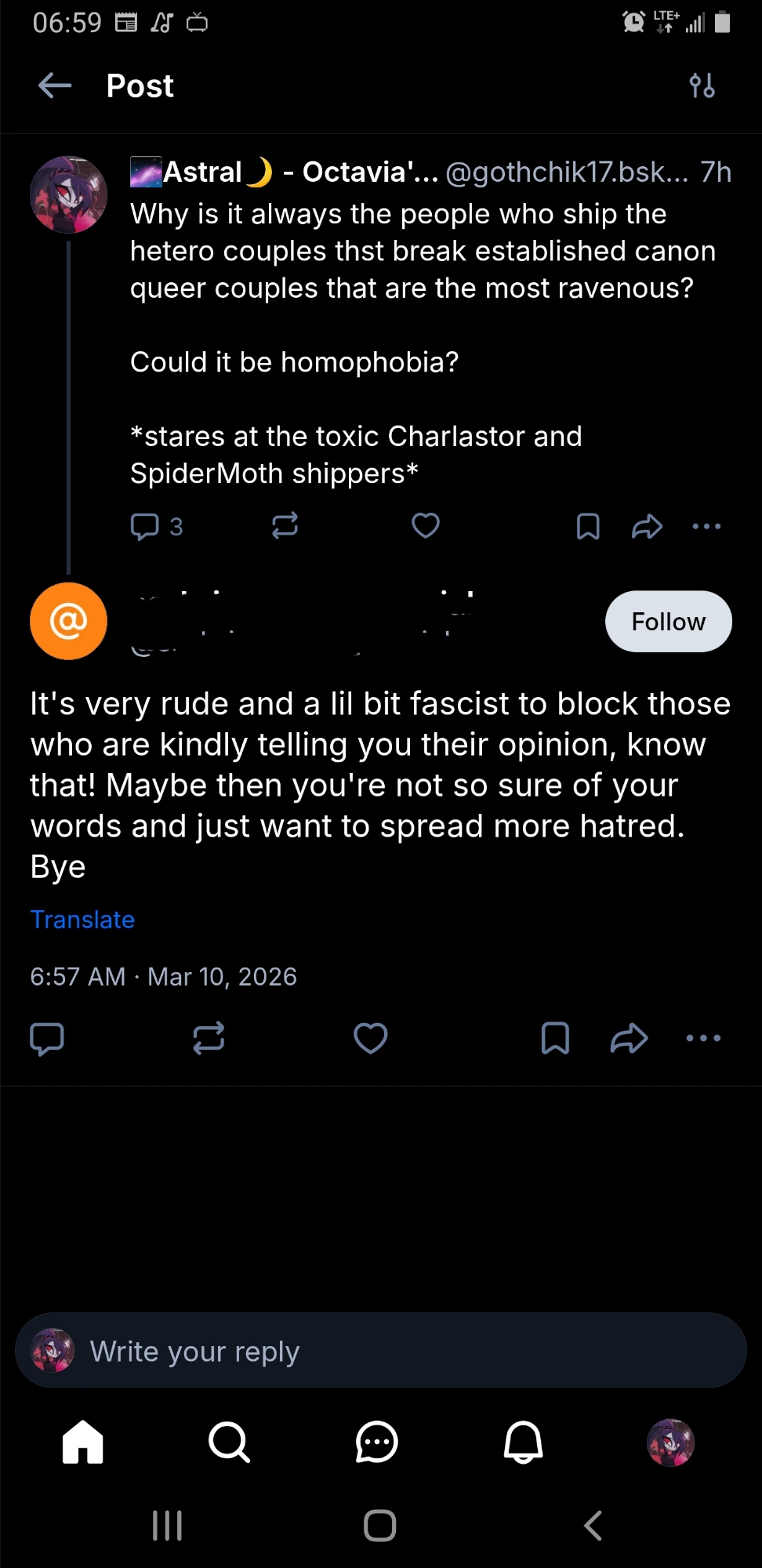Reply to the main post via comment icon
Viewport: 762px width, 1568px height.
[47, 1038]
